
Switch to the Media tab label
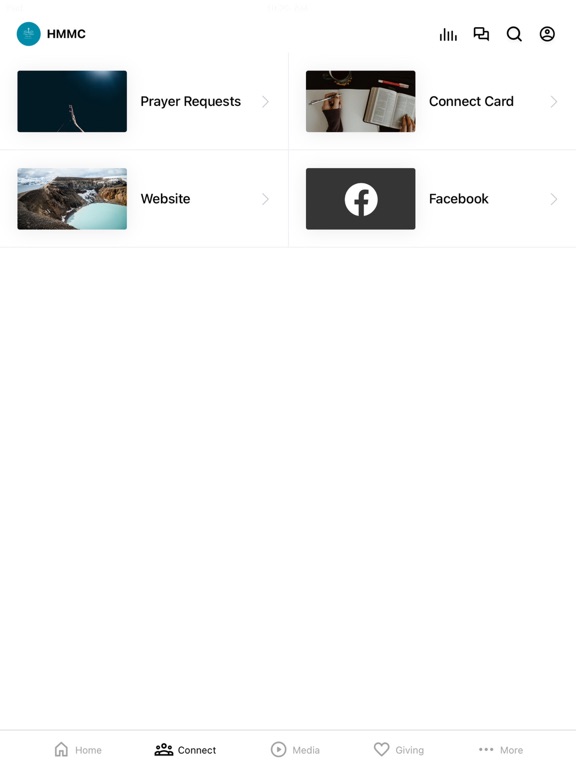pyautogui.click(x=306, y=750)
